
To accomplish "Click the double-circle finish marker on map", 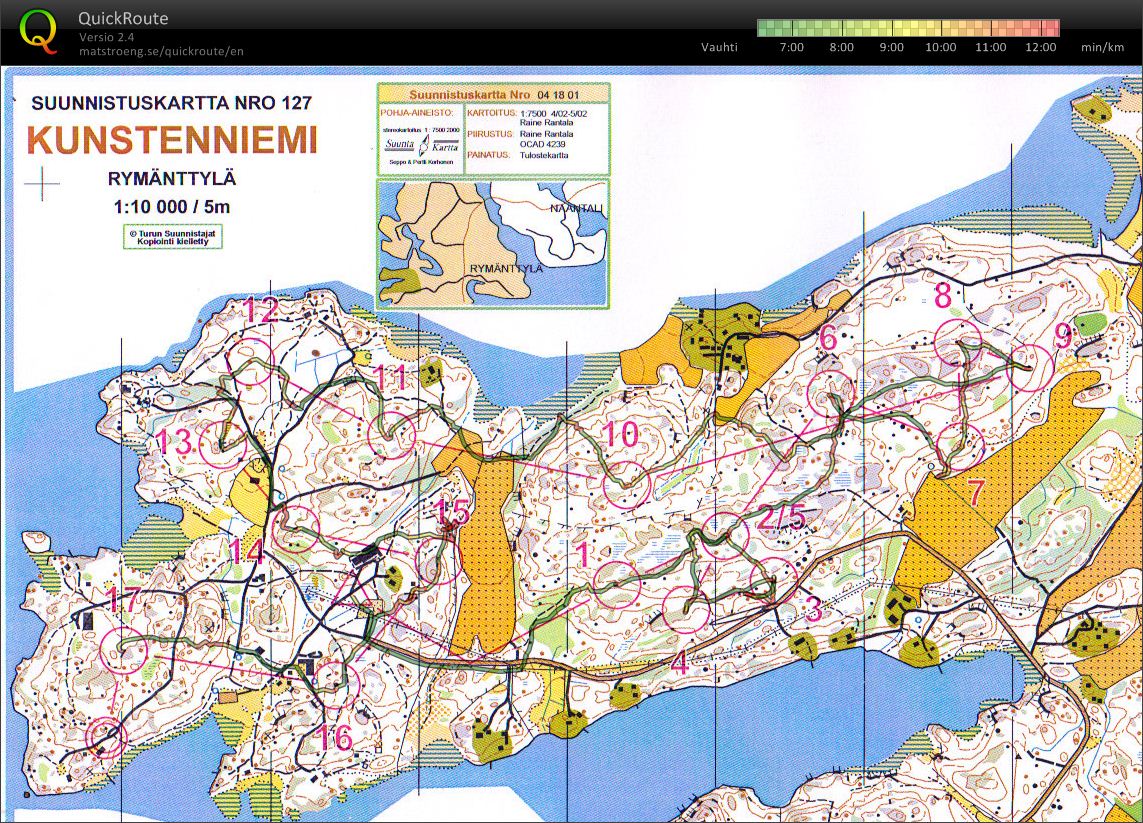I will coord(103,739).
